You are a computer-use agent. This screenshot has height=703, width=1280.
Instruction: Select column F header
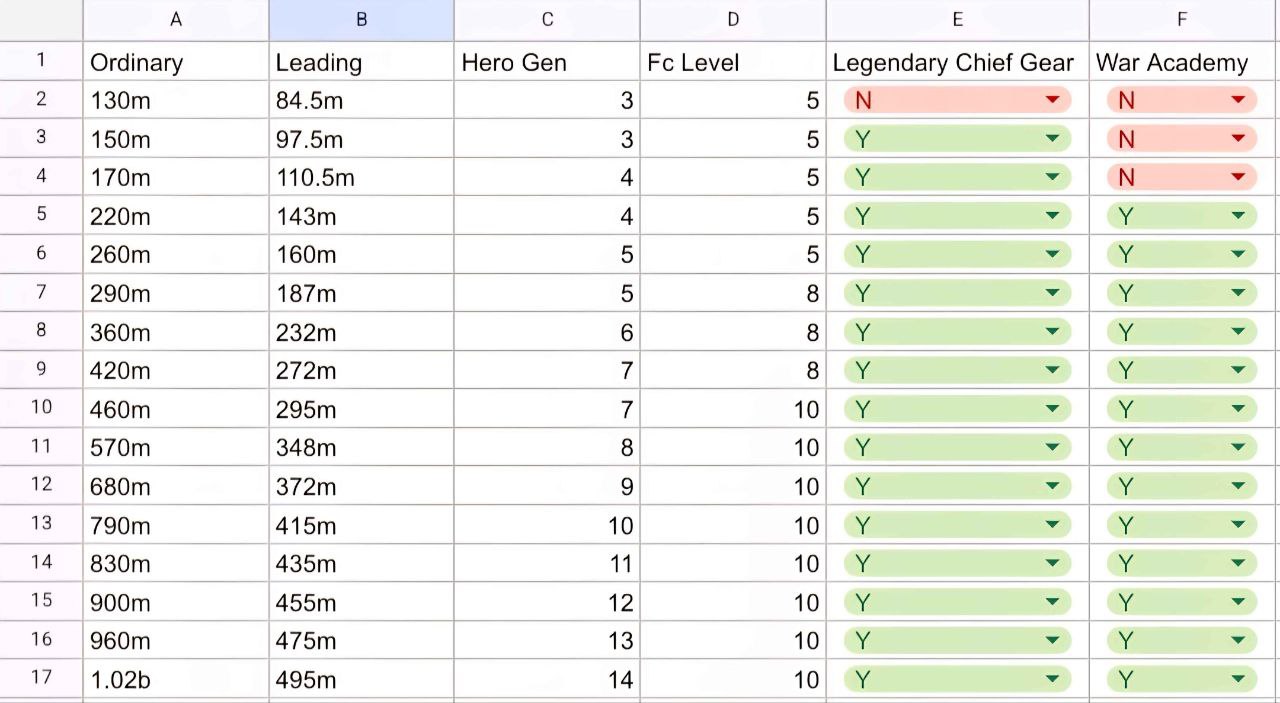1184,20
